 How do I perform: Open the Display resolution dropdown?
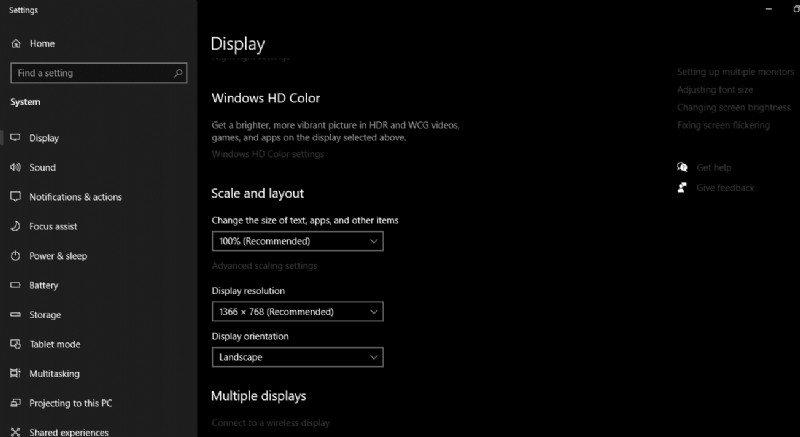click(x=297, y=312)
